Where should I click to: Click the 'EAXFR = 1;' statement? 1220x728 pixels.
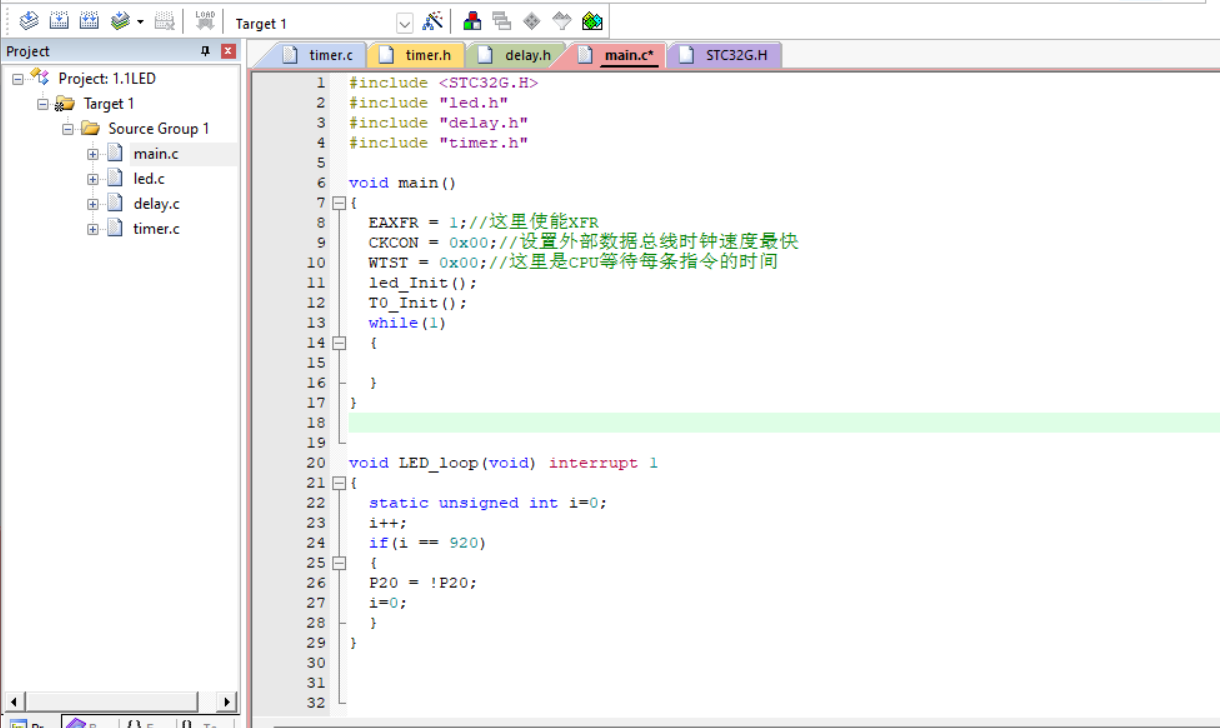417,223
